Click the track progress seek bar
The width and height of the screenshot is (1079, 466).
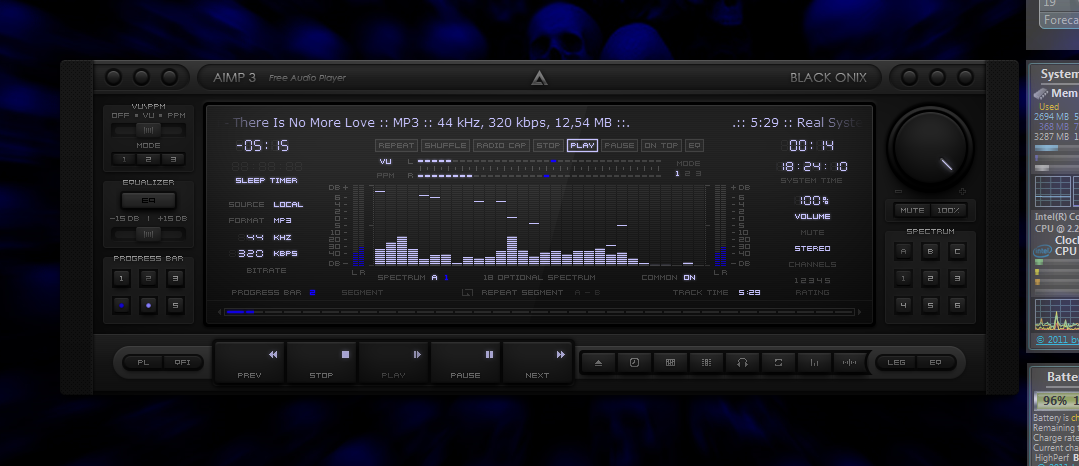click(540, 312)
